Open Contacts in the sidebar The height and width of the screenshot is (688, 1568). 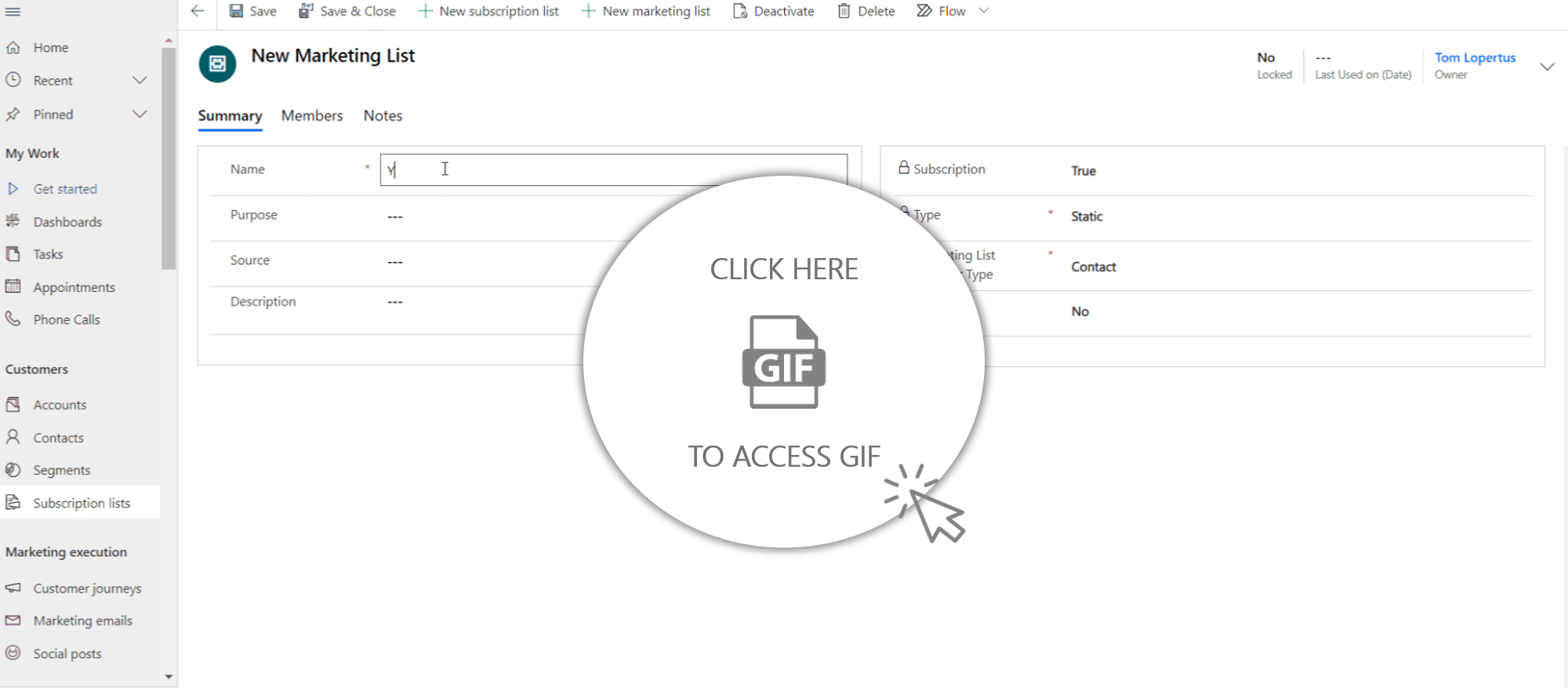tap(58, 438)
